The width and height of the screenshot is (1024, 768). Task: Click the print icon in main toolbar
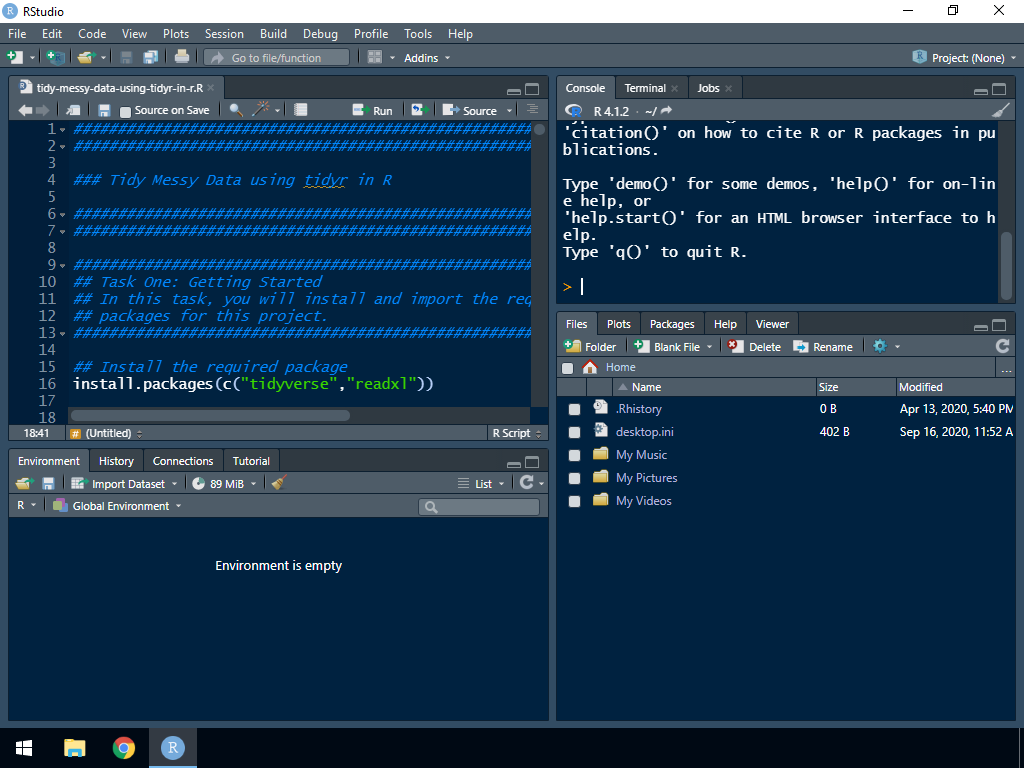point(182,58)
